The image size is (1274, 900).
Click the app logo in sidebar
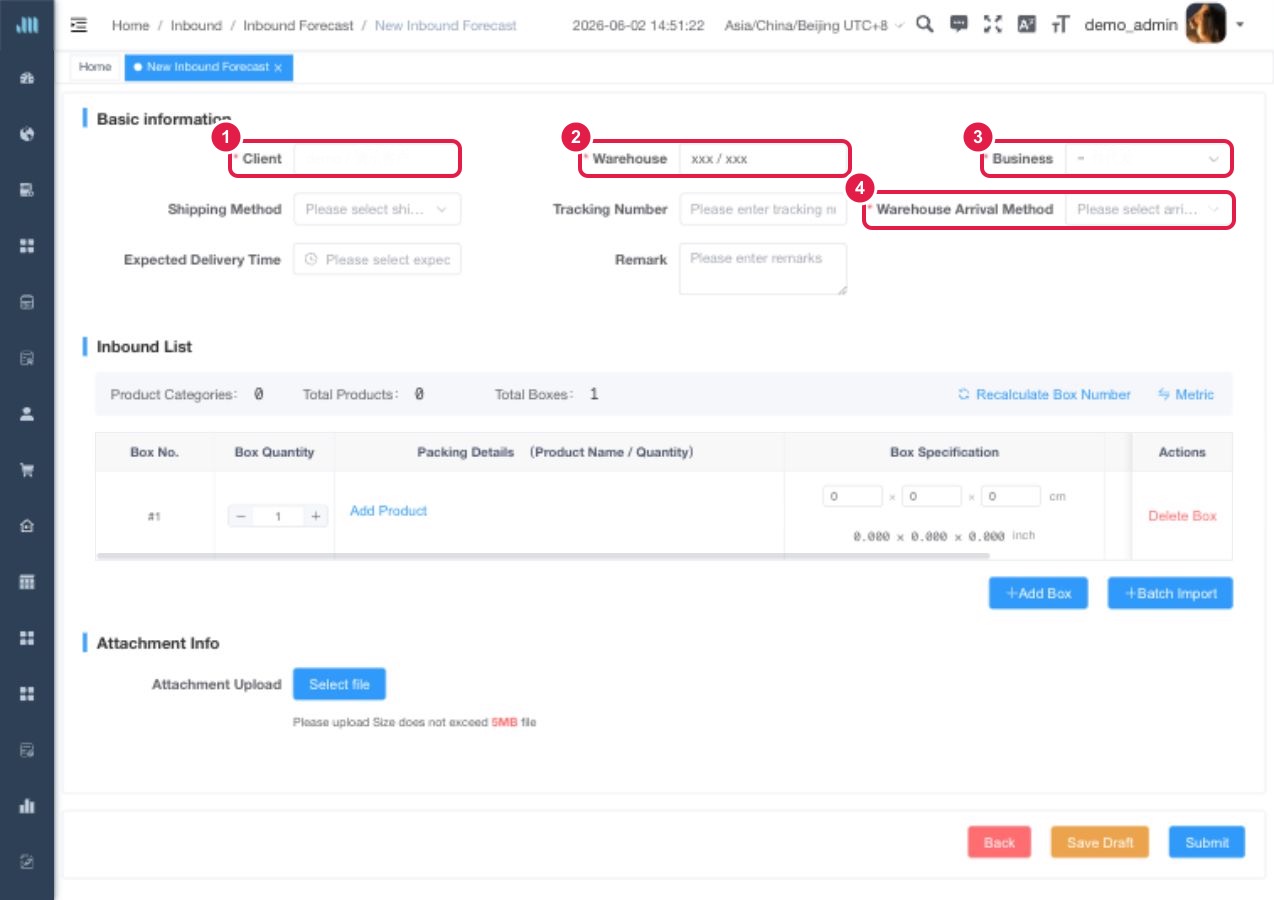pyautogui.click(x=28, y=25)
